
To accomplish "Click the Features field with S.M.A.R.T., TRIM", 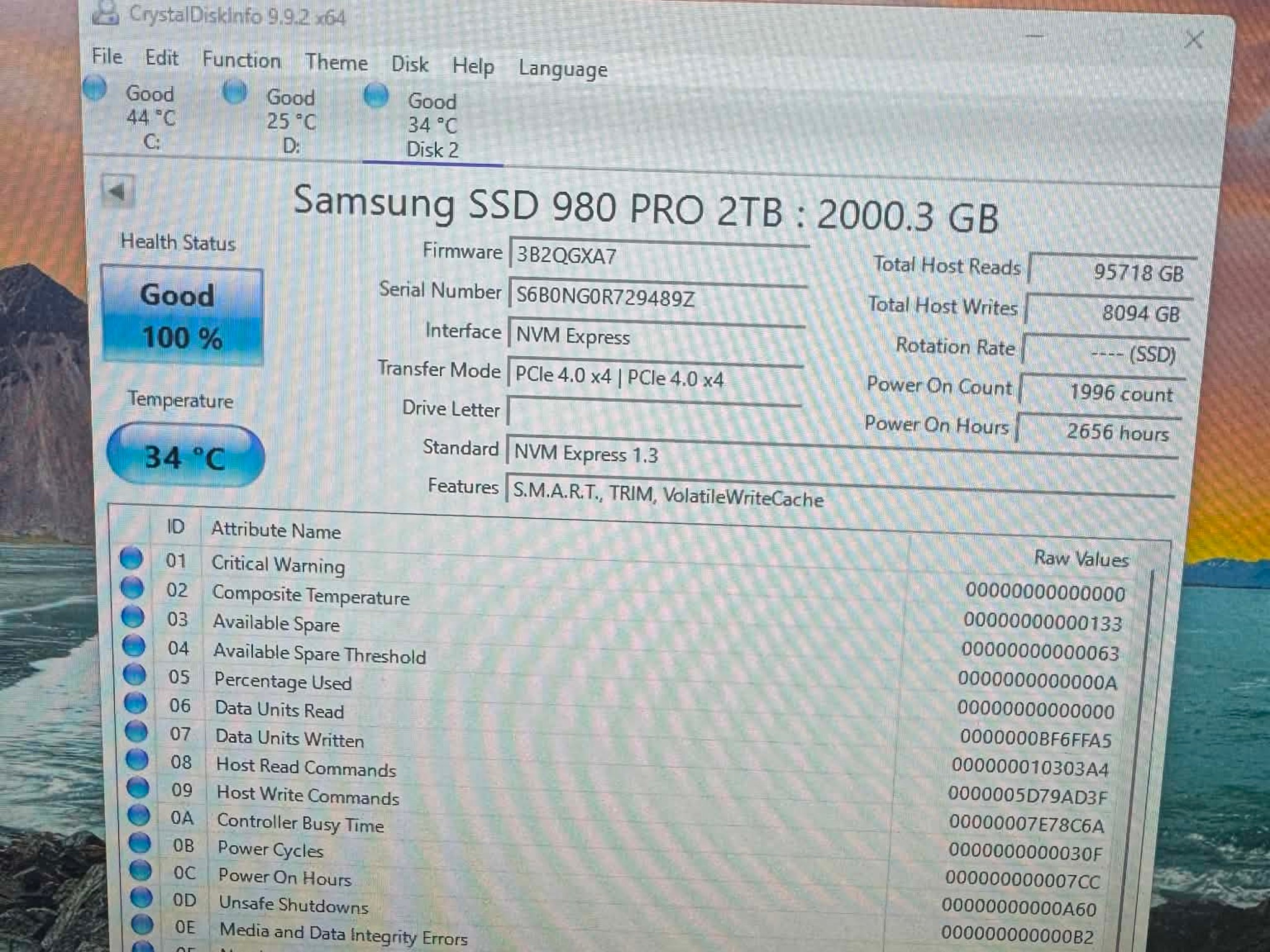I will (839, 495).
